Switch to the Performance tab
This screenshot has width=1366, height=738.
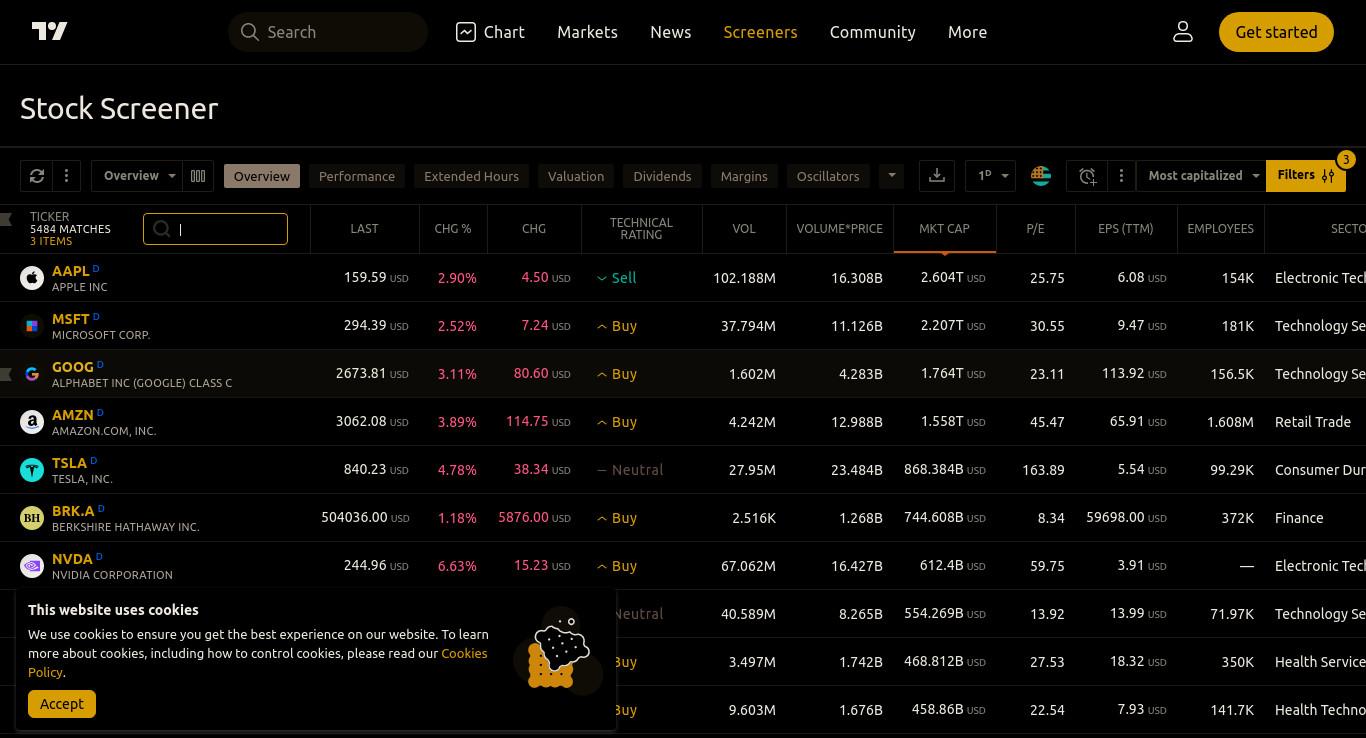[357, 176]
